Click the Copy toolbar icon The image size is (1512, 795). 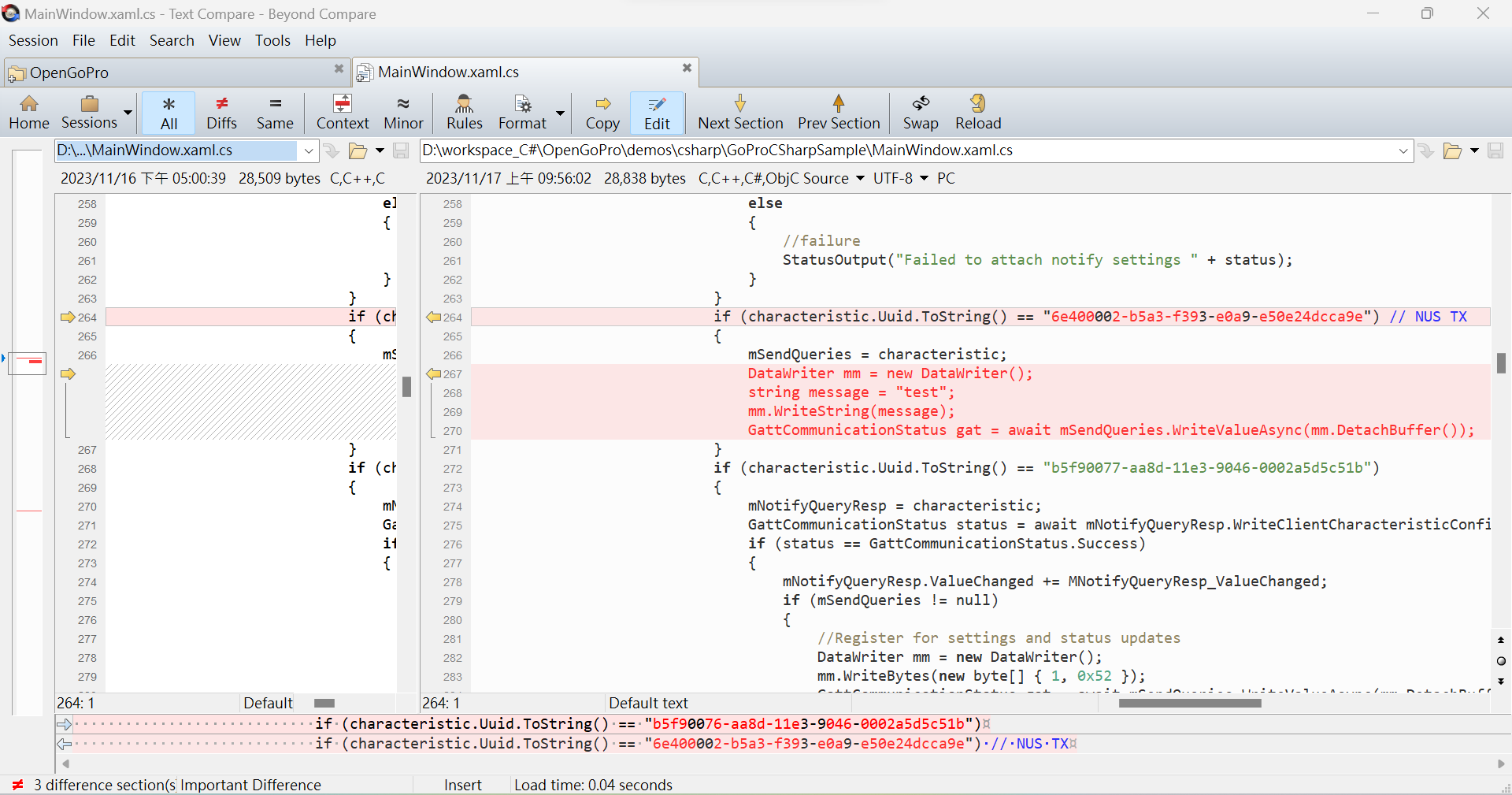click(x=602, y=112)
